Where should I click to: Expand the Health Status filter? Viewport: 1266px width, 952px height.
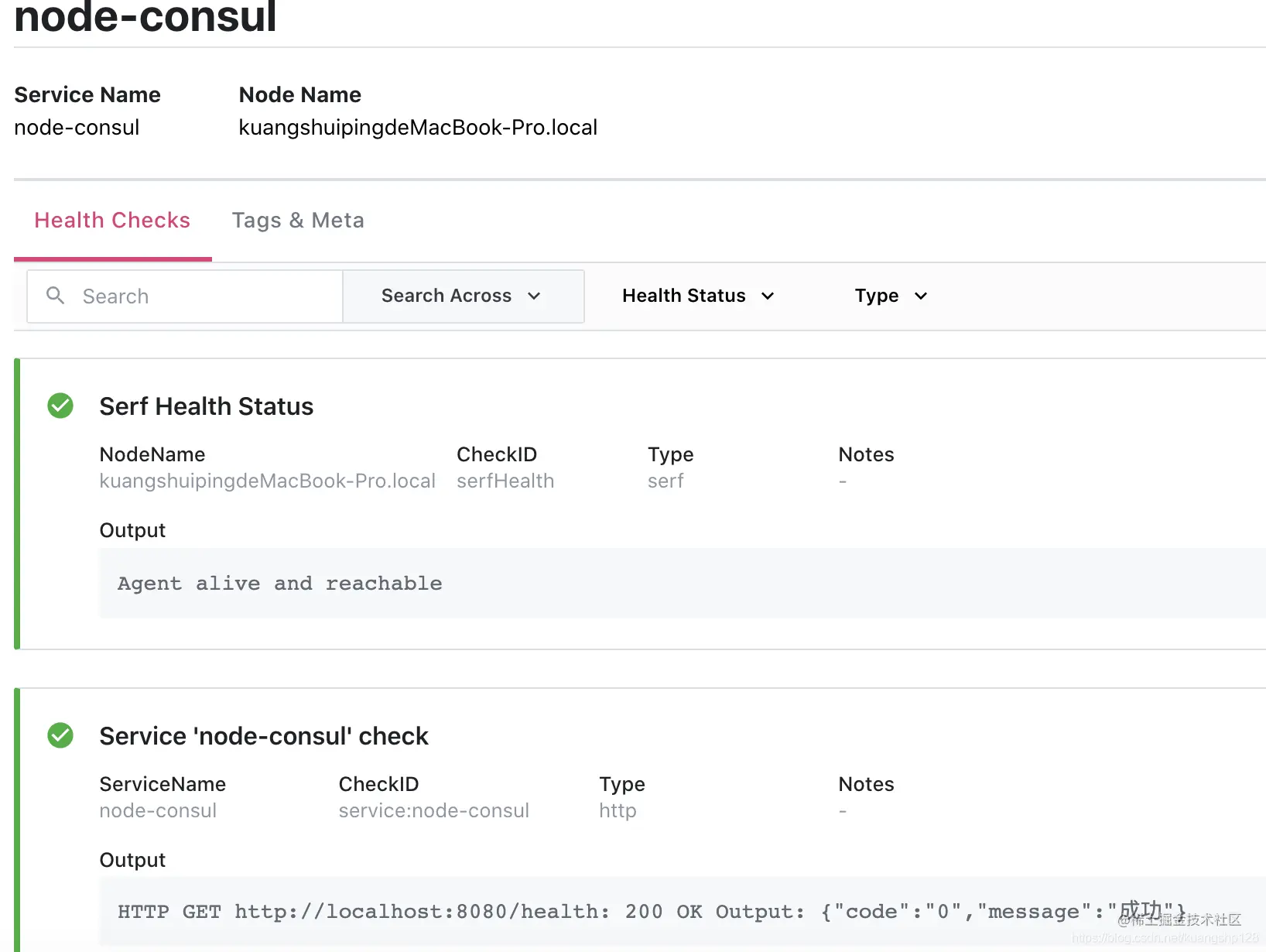point(698,296)
